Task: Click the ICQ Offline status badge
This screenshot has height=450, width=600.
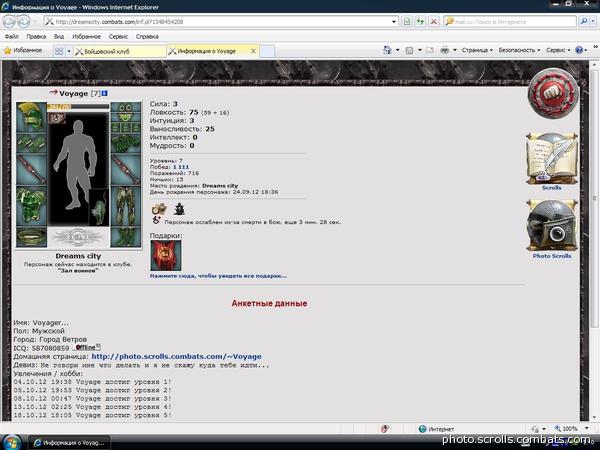Action: pyautogui.click(x=87, y=347)
